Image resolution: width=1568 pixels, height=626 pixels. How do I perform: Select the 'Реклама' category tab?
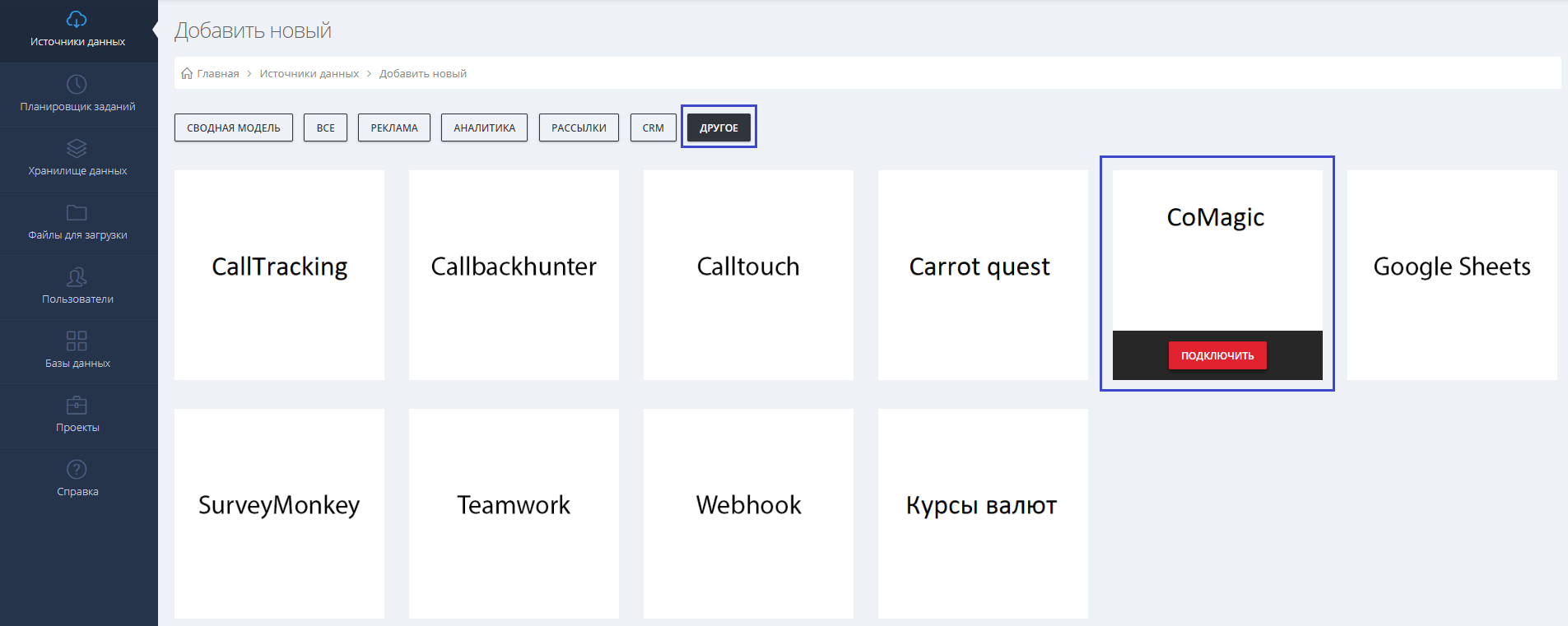point(393,128)
